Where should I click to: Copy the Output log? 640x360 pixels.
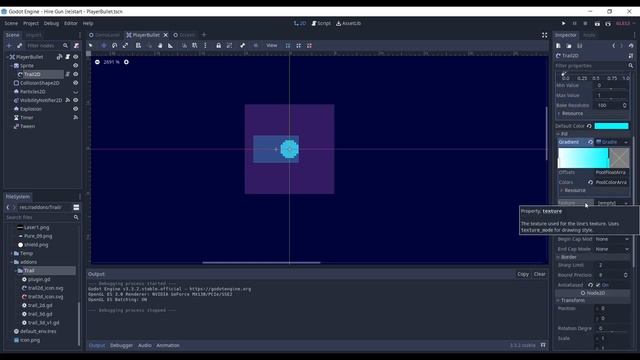coord(523,274)
